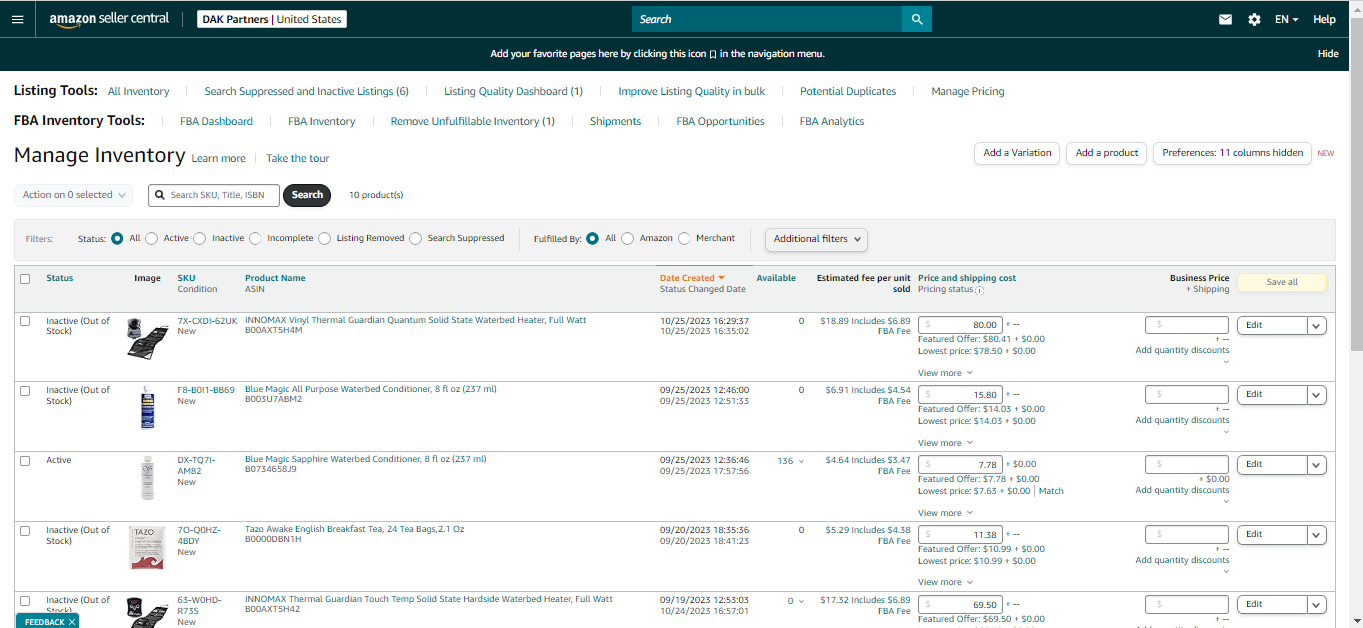Open Listing Quality Dashboard (1)

[x=513, y=91]
